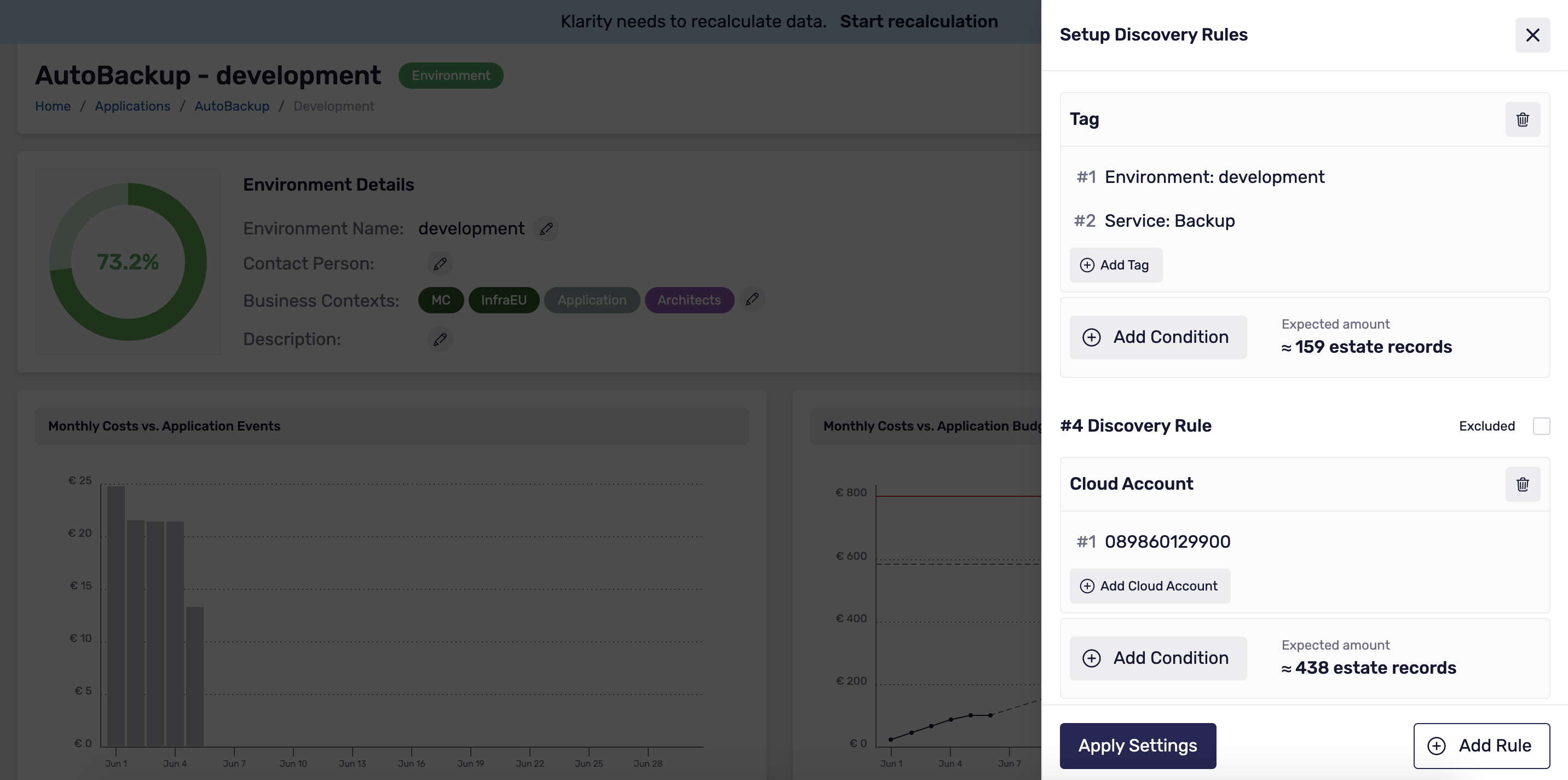Edit Business Contexts with pencil icon
1568x780 pixels.
coord(752,299)
